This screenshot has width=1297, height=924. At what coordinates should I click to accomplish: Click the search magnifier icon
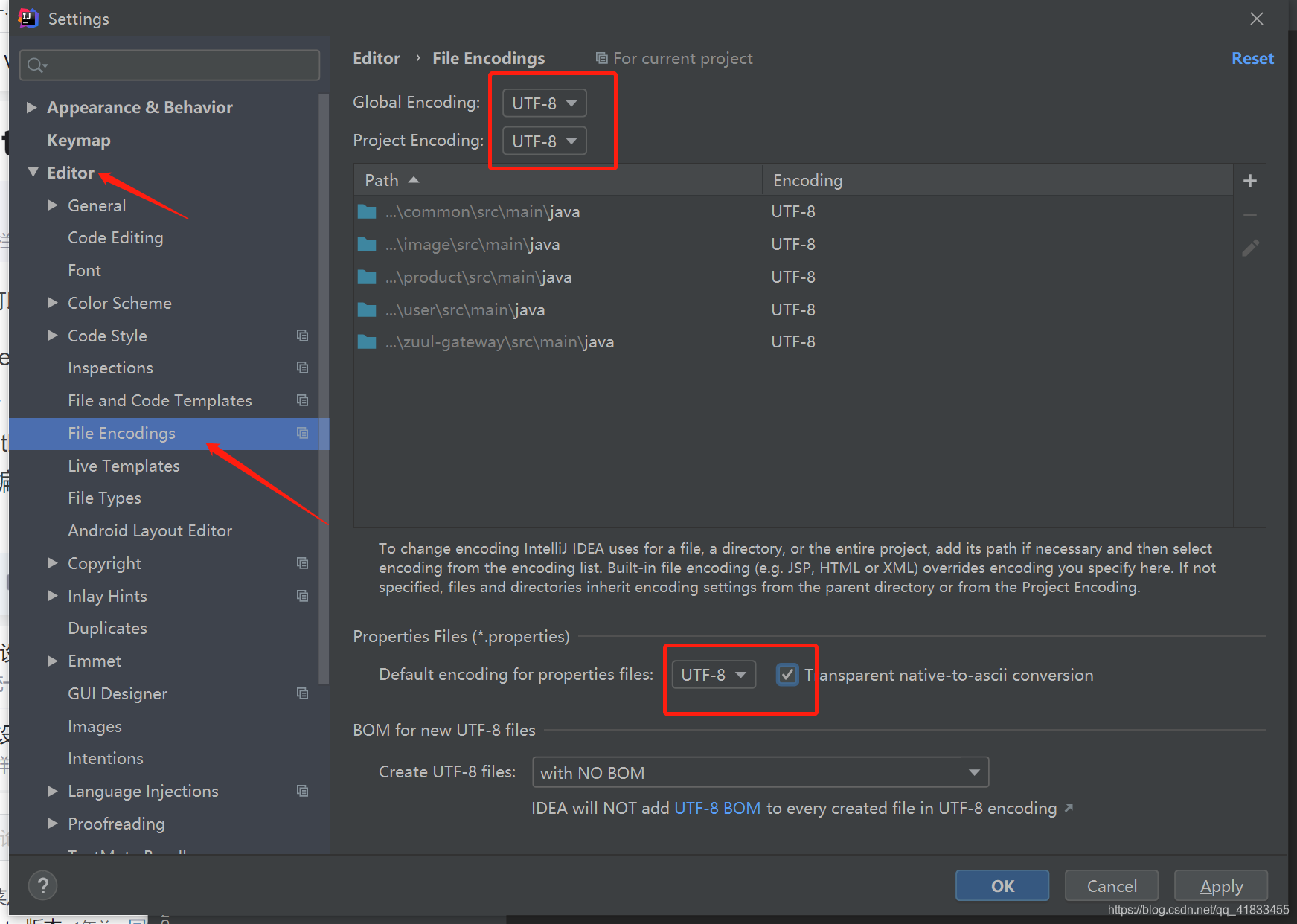(x=36, y=65)
